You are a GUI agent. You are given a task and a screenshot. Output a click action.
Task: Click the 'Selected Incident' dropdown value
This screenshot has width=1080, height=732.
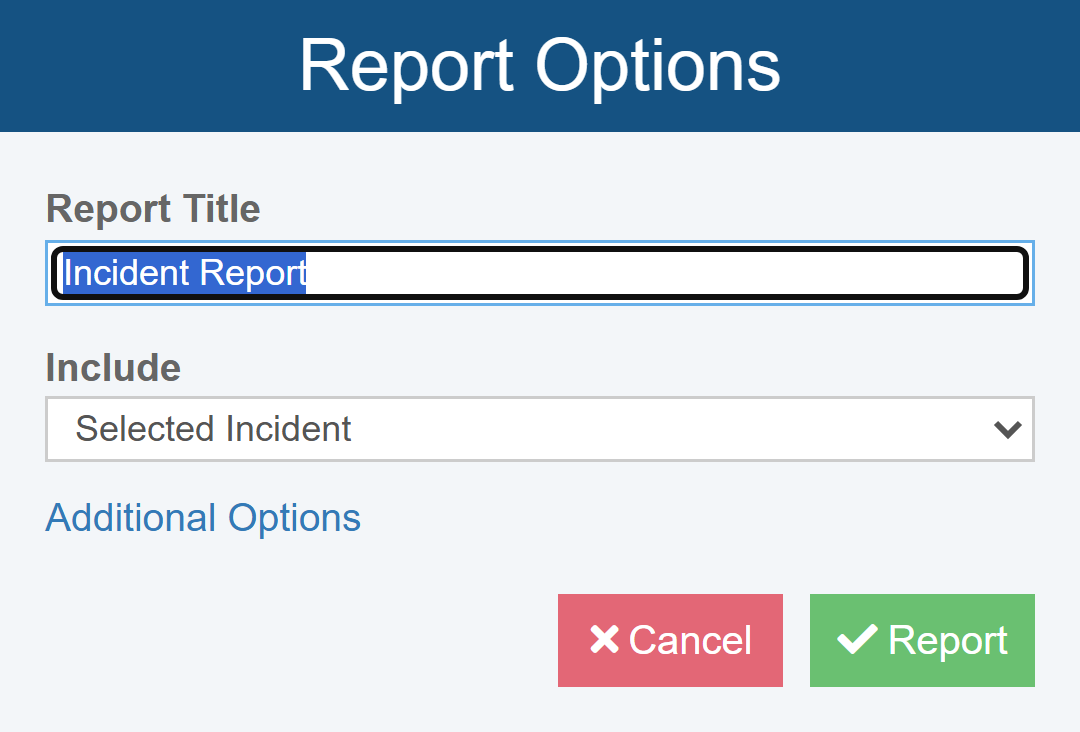tap(213, 429)
